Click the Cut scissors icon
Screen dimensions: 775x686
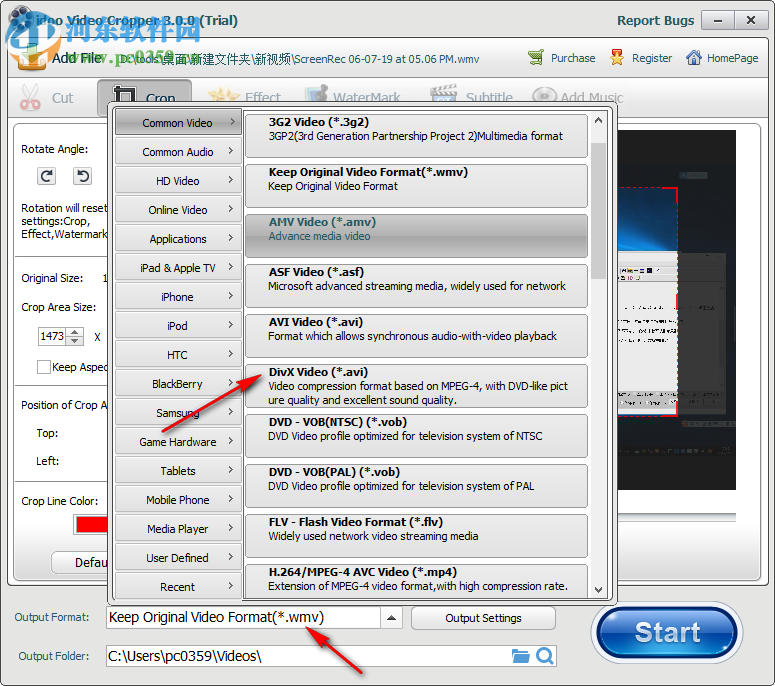(30, 97)
